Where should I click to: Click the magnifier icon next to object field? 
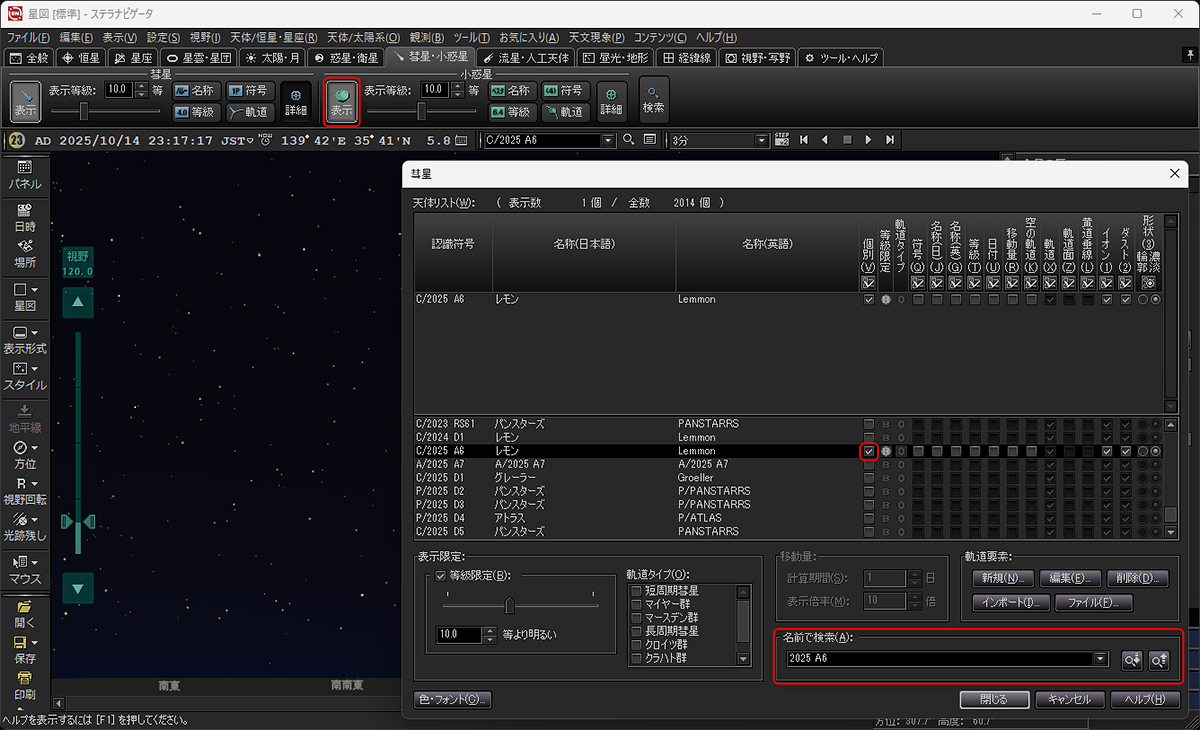[x=628, y=140]
